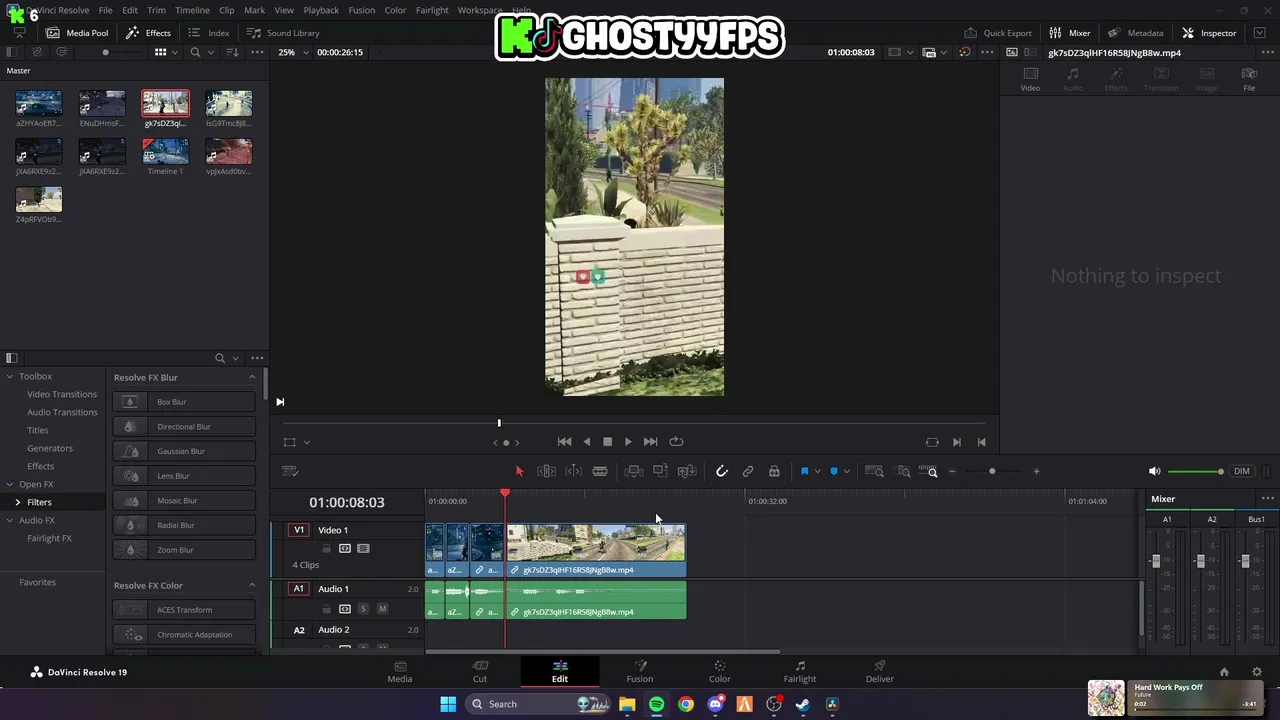
Task: Click the Windows Start button
Action: (x=448, y=704)
